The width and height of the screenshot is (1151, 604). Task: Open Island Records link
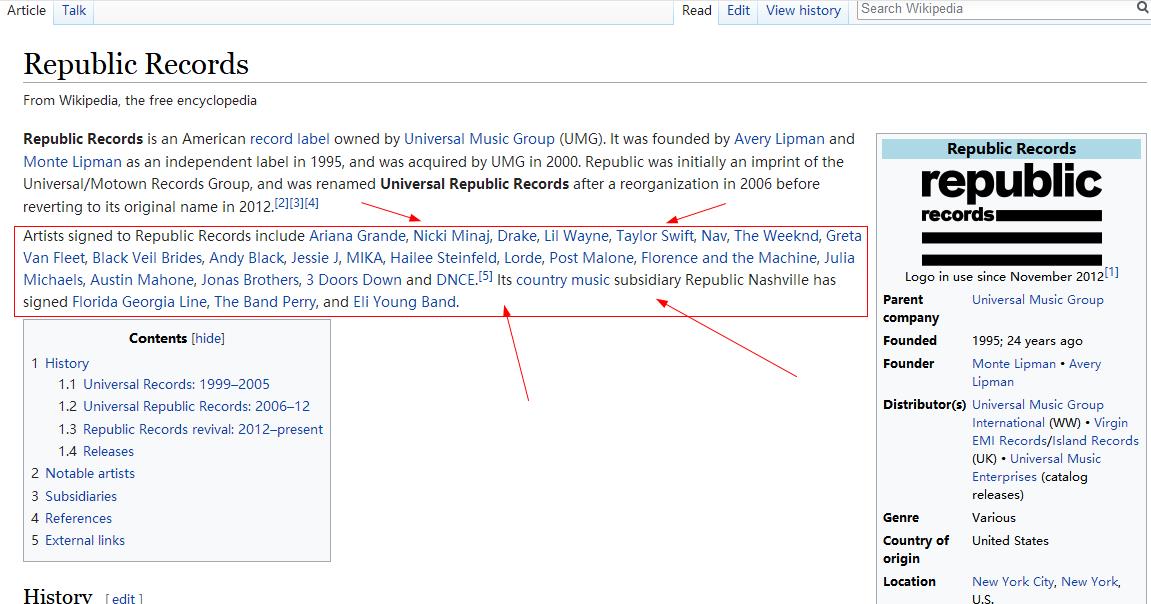click(x=1095, y=440)
